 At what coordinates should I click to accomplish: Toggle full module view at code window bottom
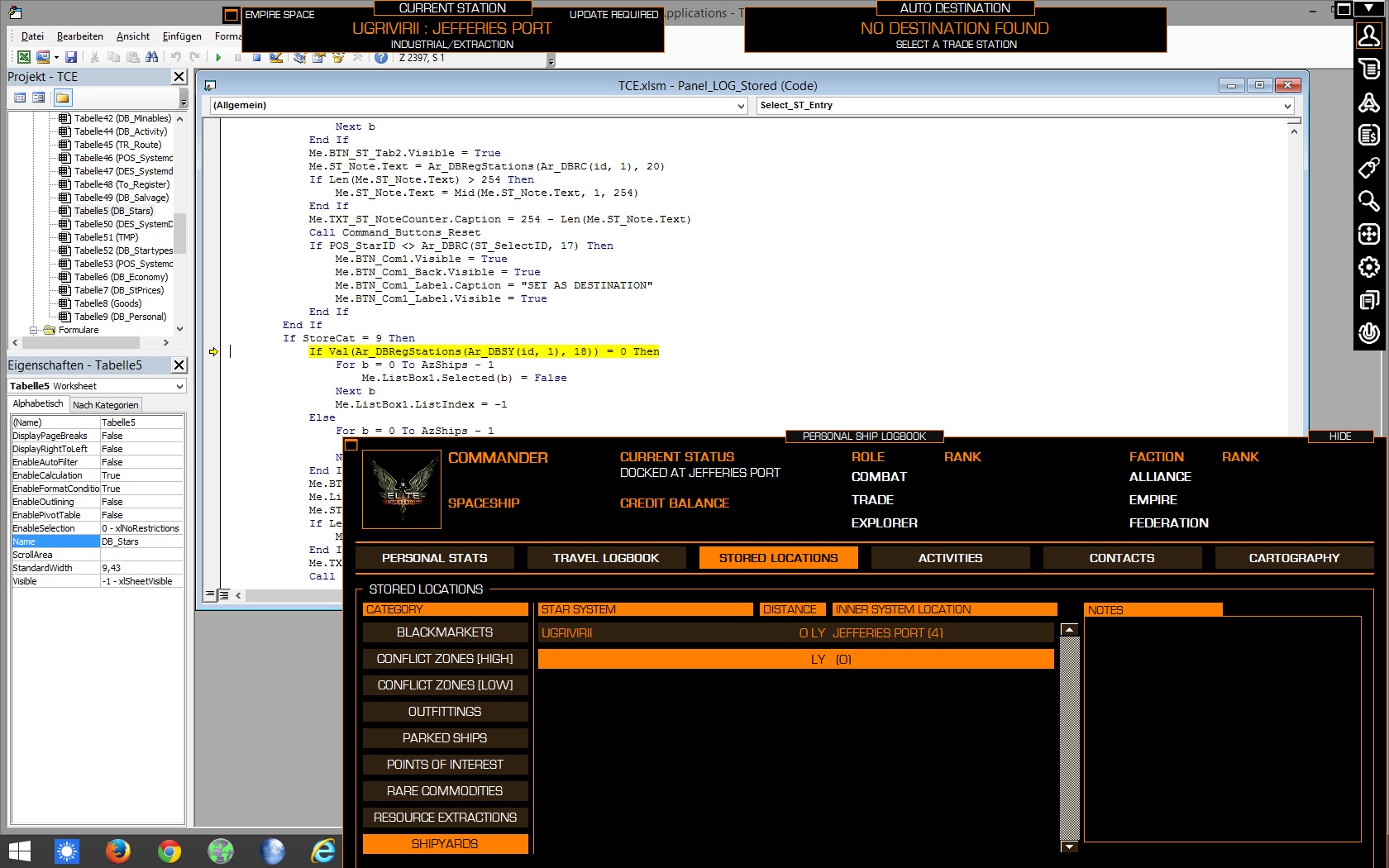[223, 594]
